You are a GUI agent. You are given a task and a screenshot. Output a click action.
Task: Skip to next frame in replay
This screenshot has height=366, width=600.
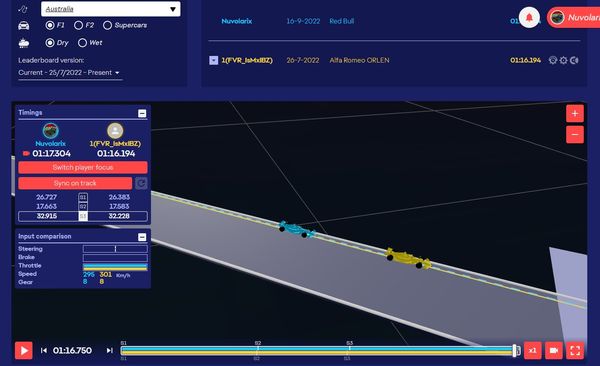[x=110, y=350]
